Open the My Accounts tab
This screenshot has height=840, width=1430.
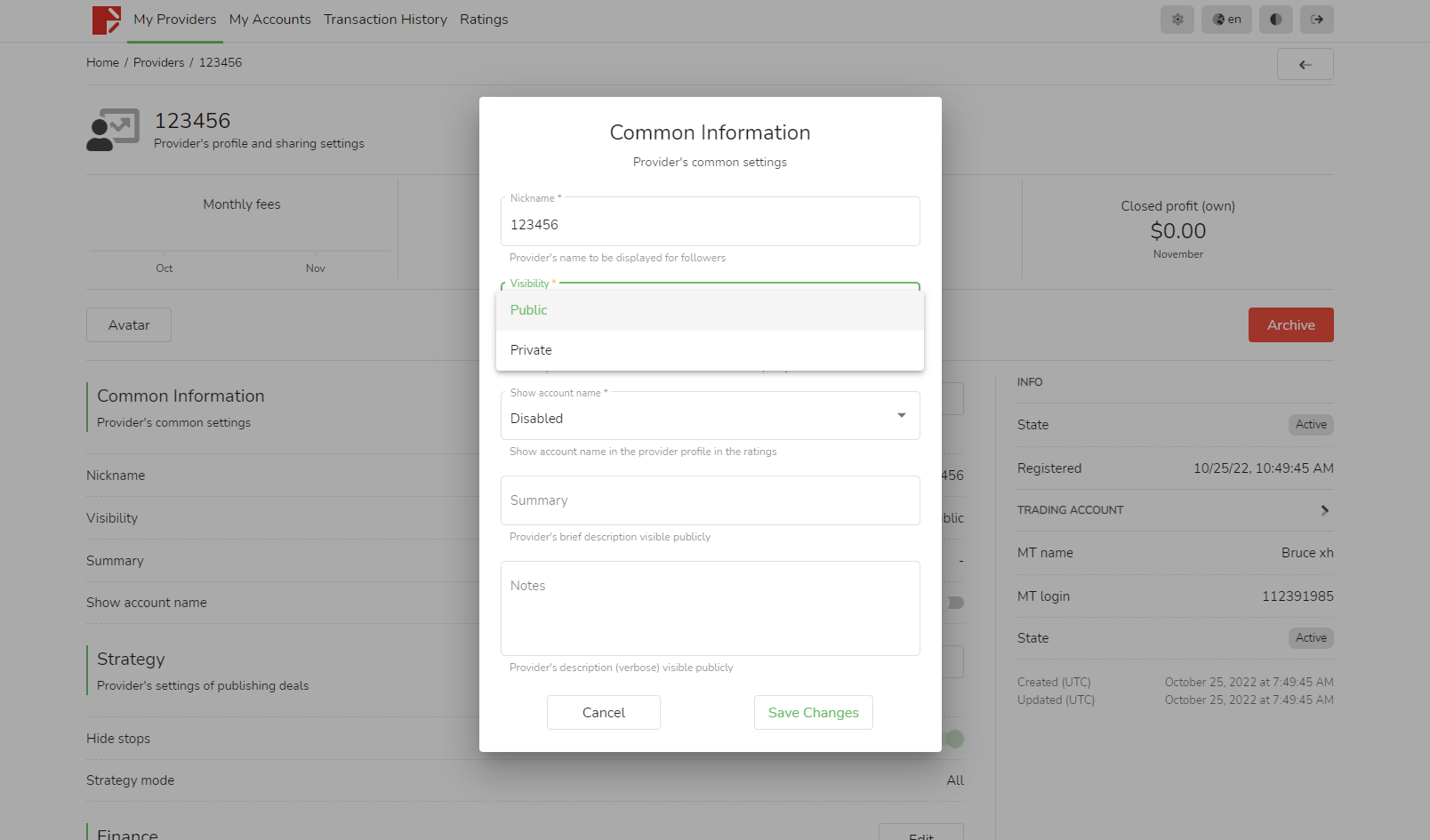(269, 20)
